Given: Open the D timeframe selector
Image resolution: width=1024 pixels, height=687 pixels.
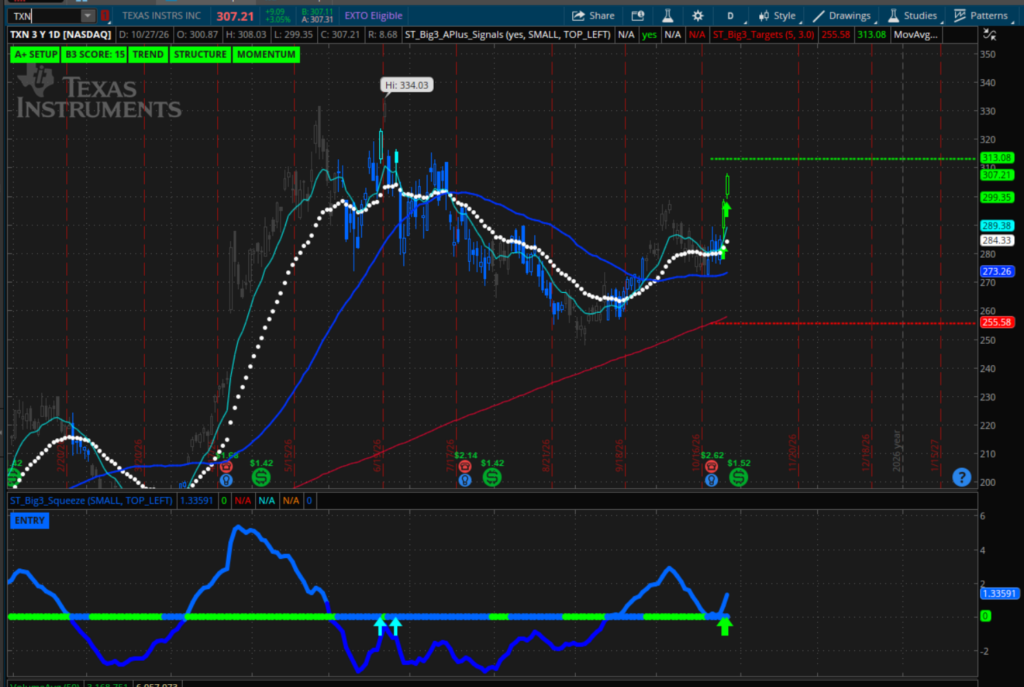Looking at the screenshot, I should 730,16.
